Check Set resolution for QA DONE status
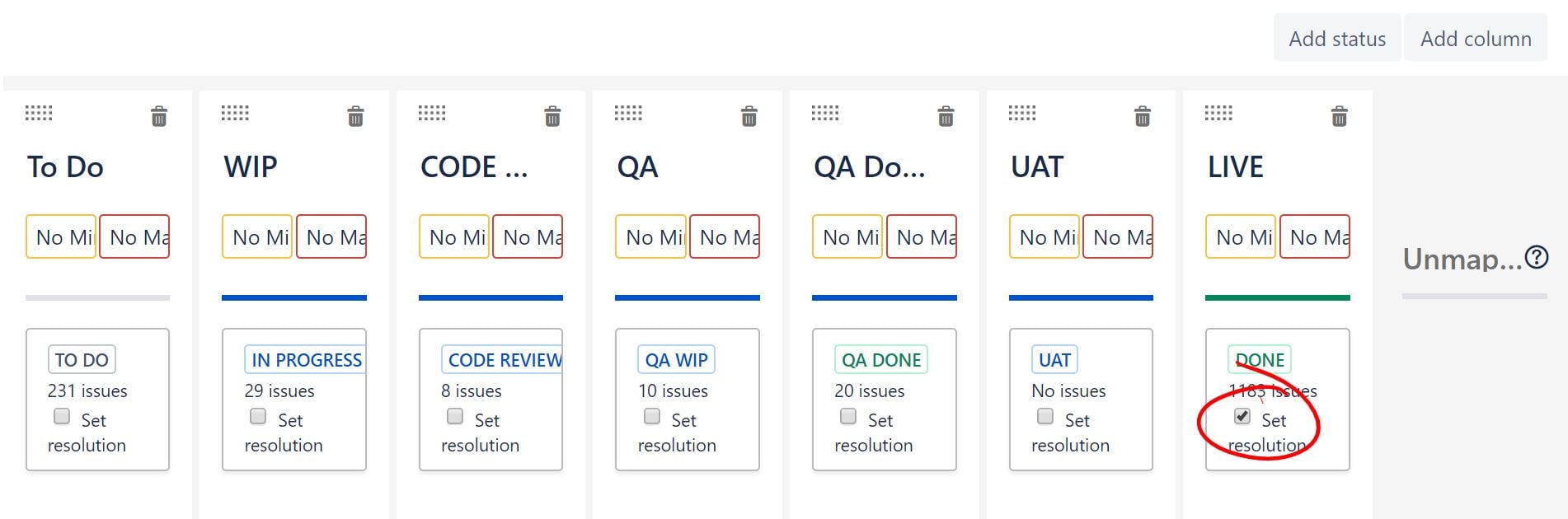The height and width of the screenshot is (519, 1568). coord(848,417)
